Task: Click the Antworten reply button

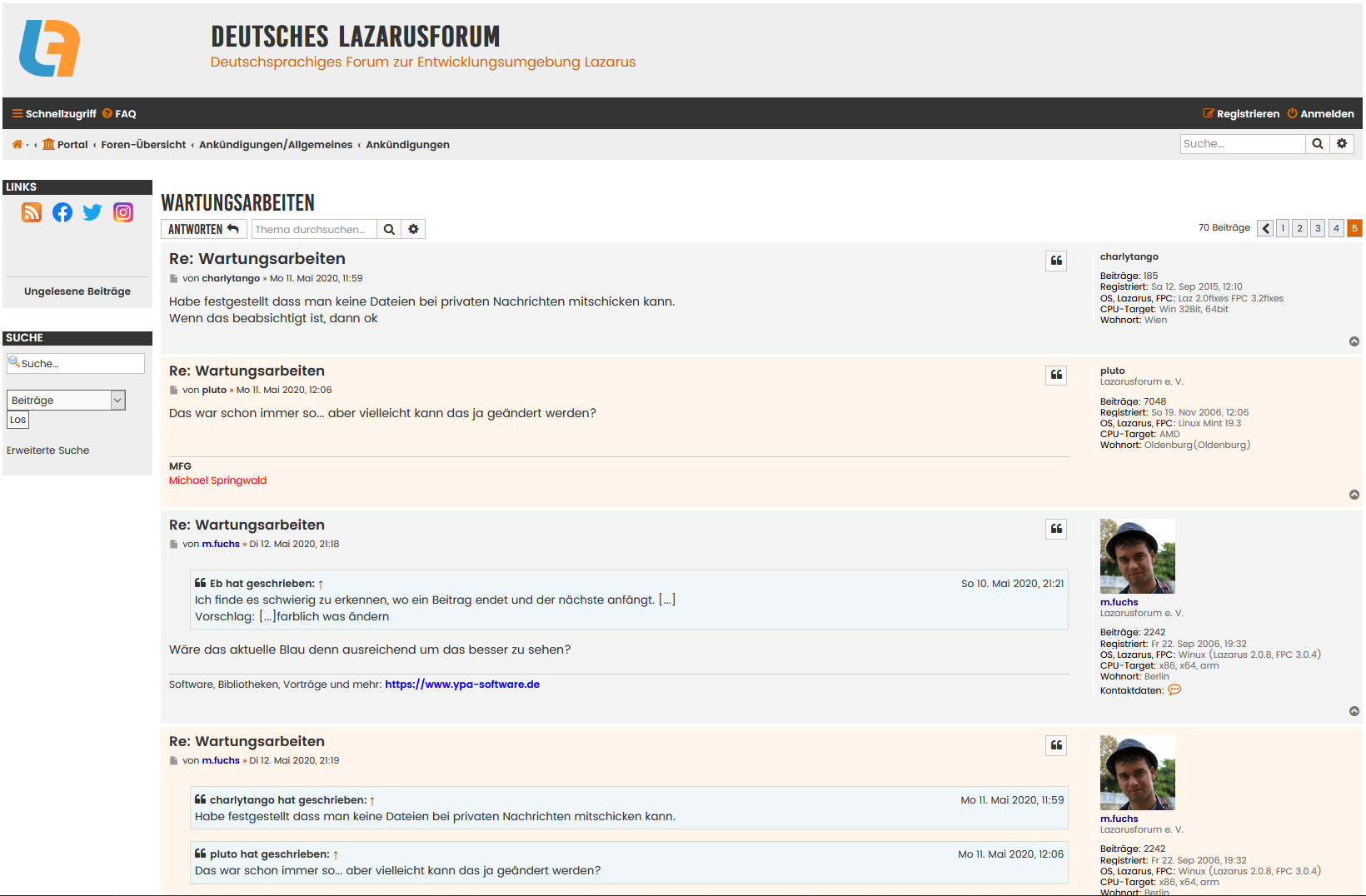Action: point(203,229)
